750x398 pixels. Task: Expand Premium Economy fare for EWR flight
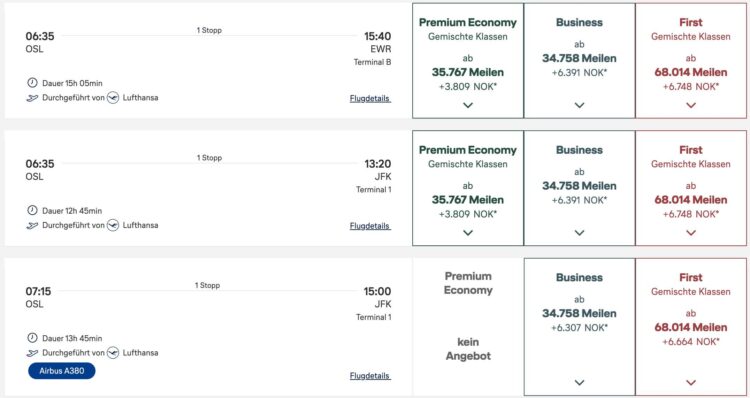tap(468, 105)
